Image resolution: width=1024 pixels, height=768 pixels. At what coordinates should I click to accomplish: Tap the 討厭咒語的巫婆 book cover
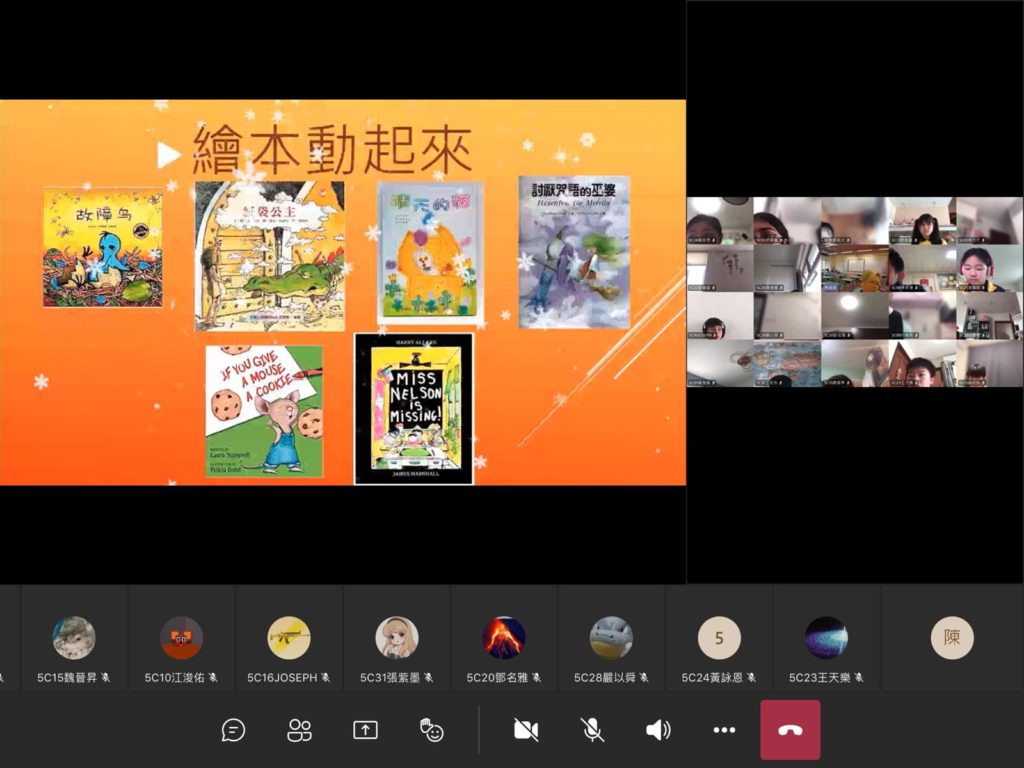point(574,252)
